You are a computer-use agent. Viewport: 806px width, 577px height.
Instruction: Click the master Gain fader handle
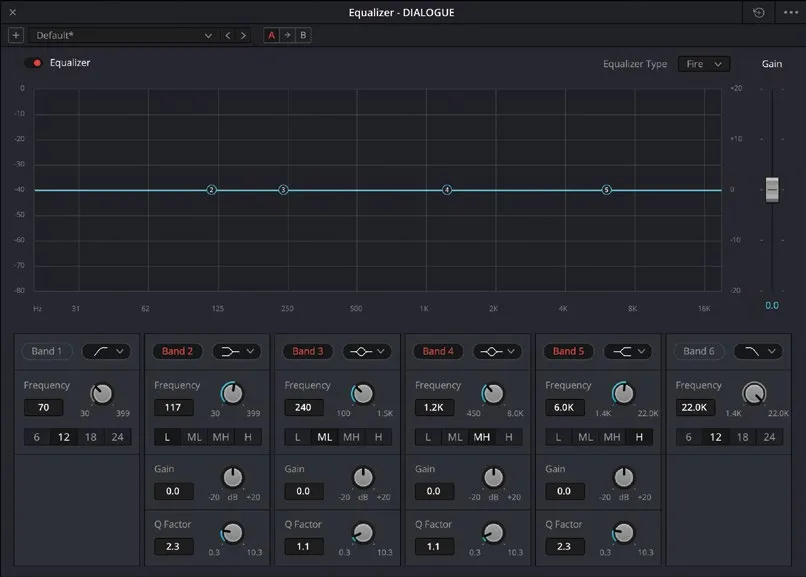(x=772, y=190)
